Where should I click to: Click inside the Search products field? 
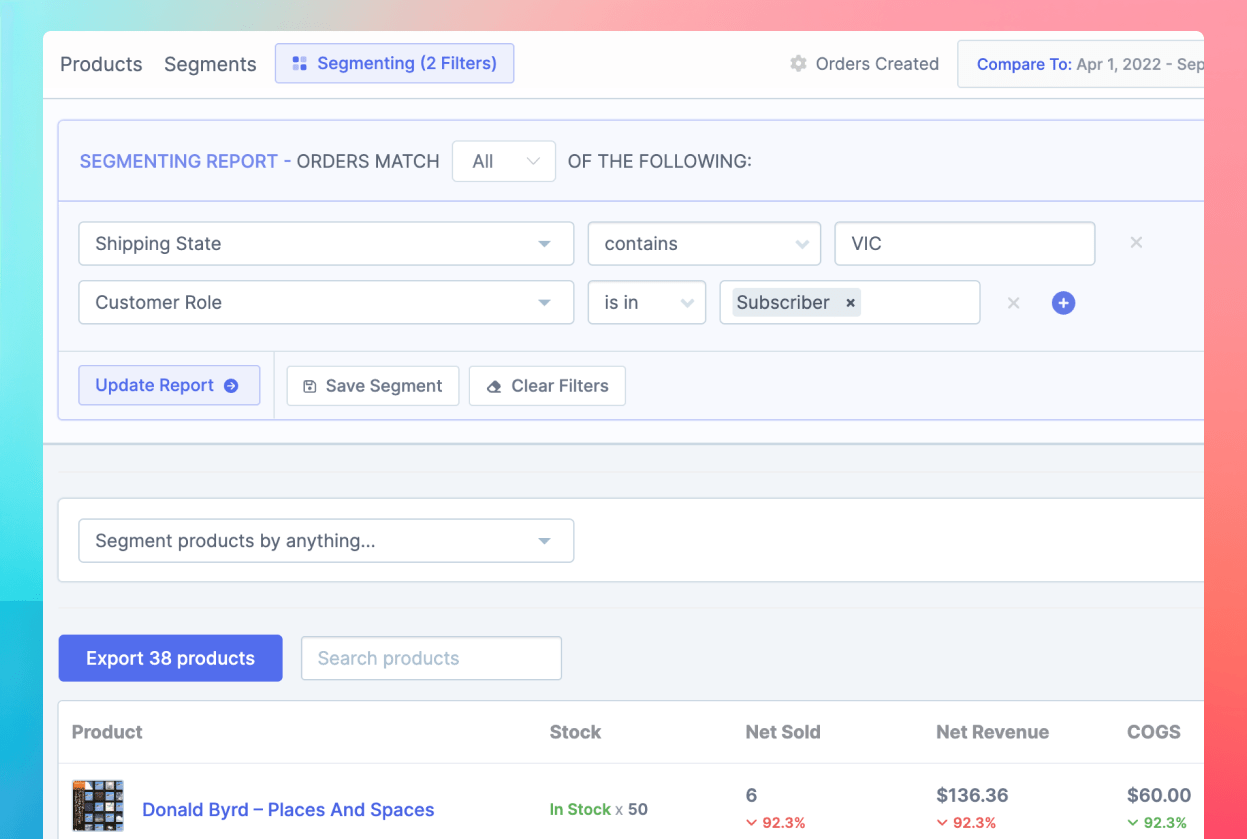tap(431, 658)
